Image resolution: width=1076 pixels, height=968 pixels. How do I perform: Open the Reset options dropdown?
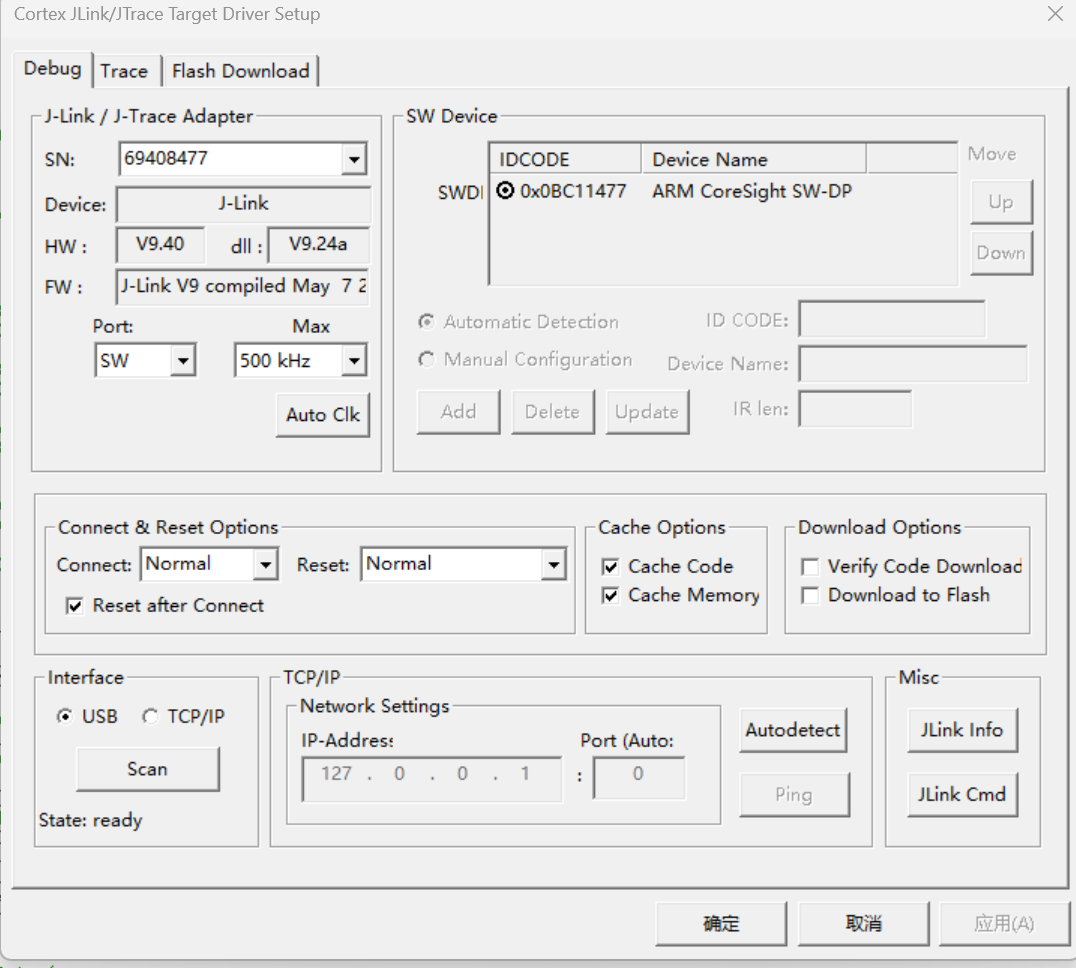[554, 564]
